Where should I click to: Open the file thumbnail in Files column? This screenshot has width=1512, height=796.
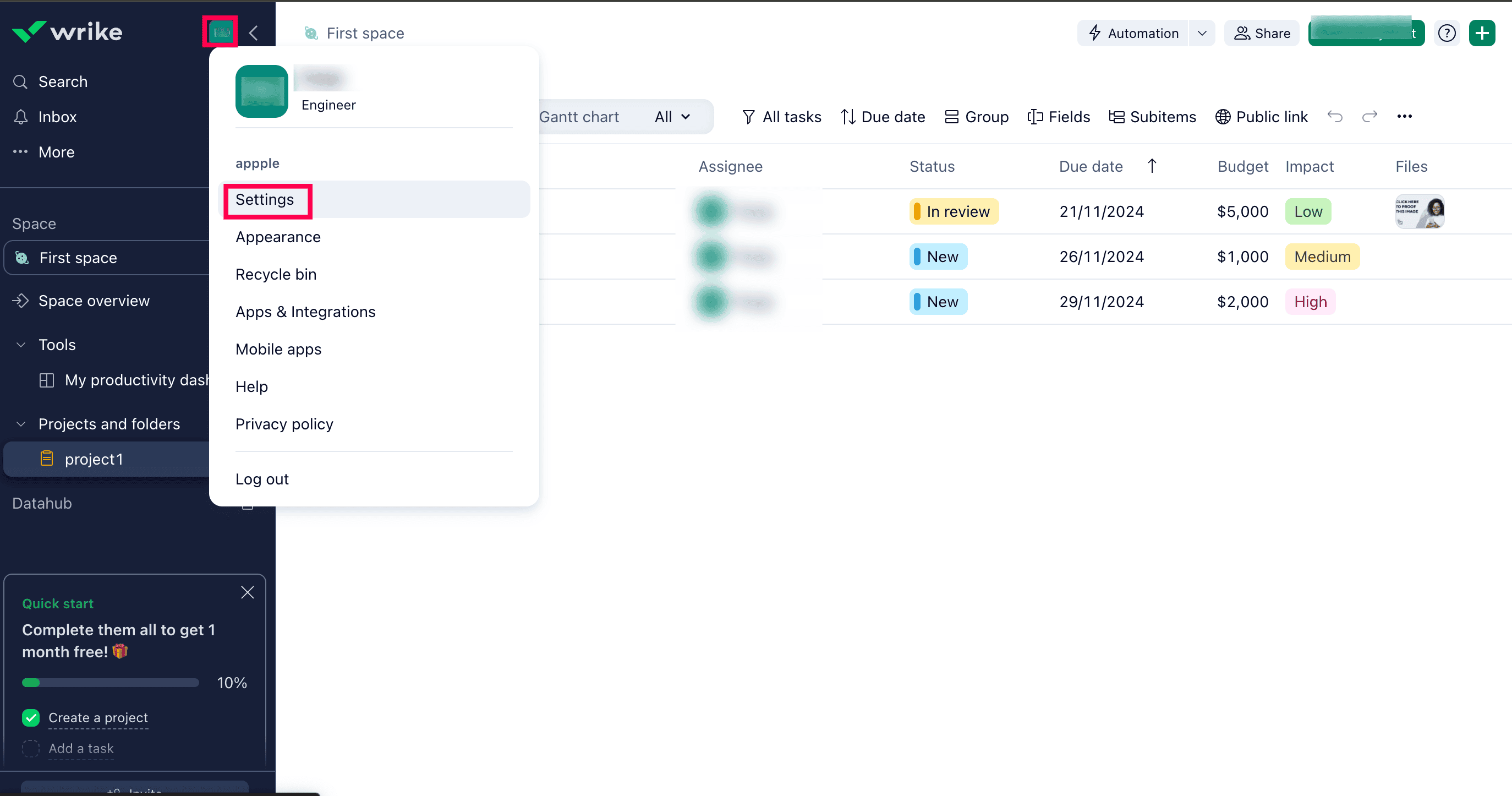point(1419,211)
